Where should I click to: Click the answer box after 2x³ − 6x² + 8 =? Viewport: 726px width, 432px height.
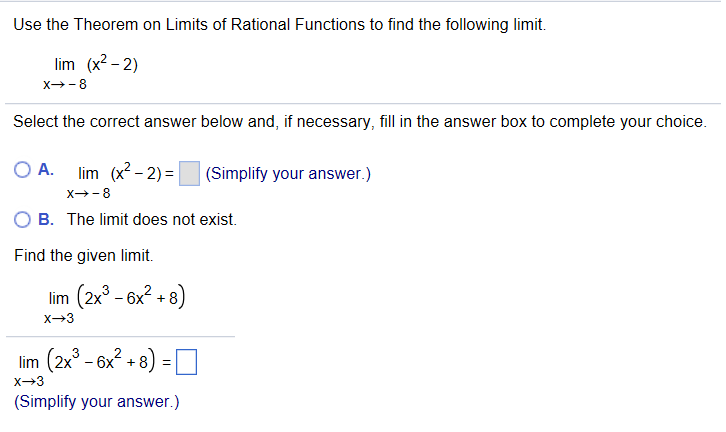coord(187,362)
